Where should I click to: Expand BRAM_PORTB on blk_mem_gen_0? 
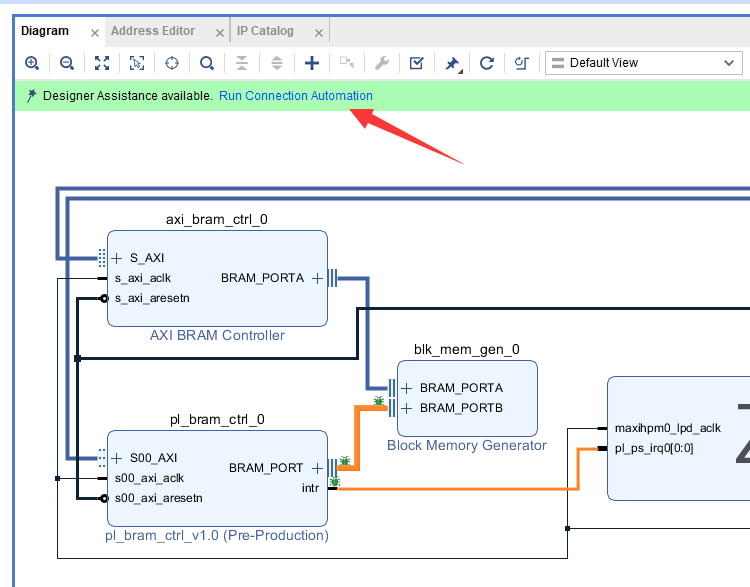(407, 408)
